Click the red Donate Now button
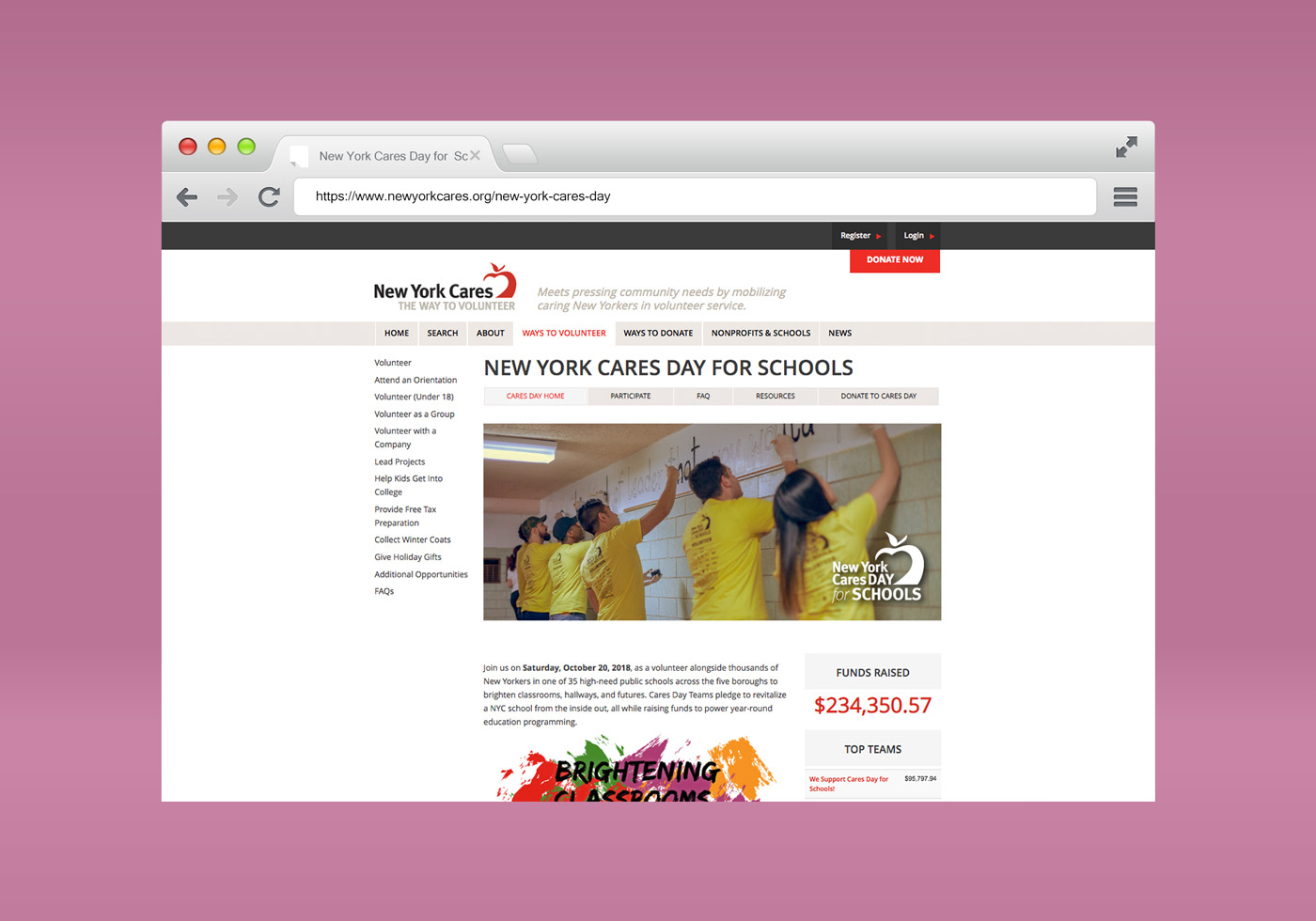Viewport: 1316px width, 921px height. pyautogui.click(x=895, y=260)
